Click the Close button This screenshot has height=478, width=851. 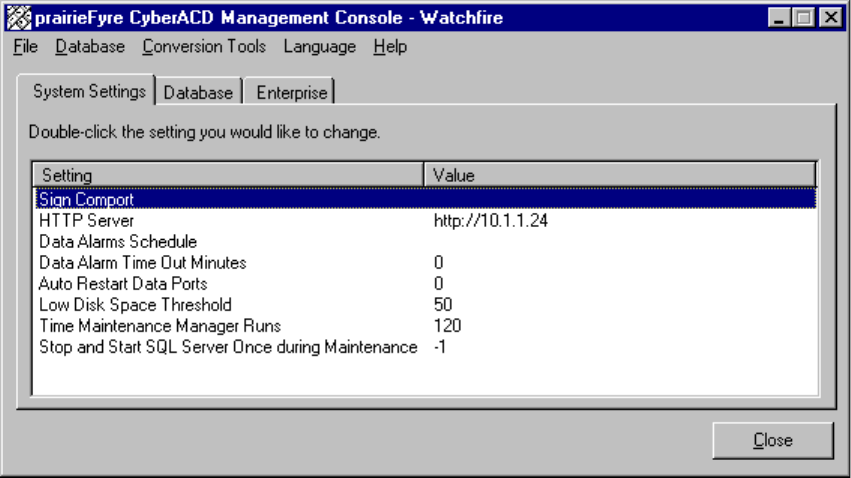coord(773,440)
